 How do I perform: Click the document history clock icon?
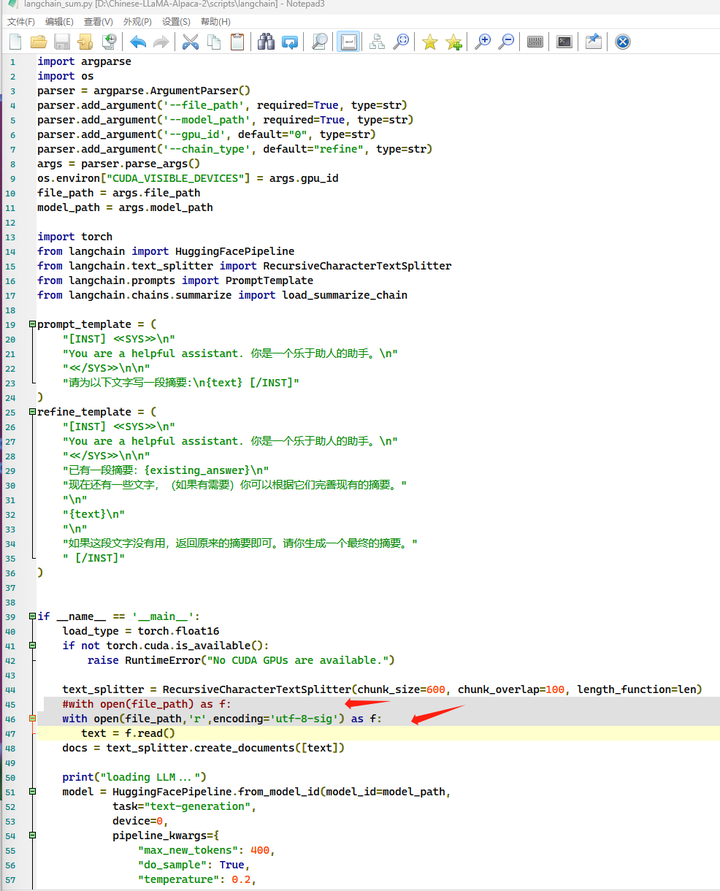109,41
